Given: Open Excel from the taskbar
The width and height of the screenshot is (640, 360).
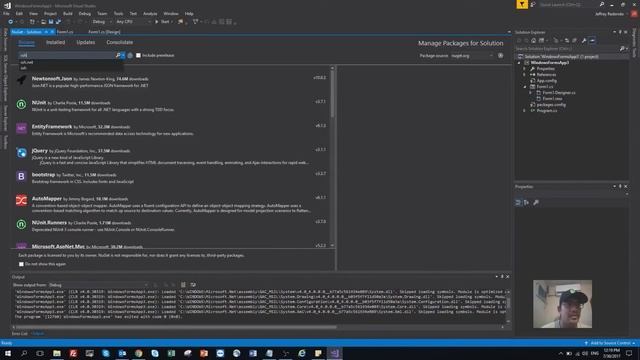Looking at the screenshot, I should pos(171,353).
